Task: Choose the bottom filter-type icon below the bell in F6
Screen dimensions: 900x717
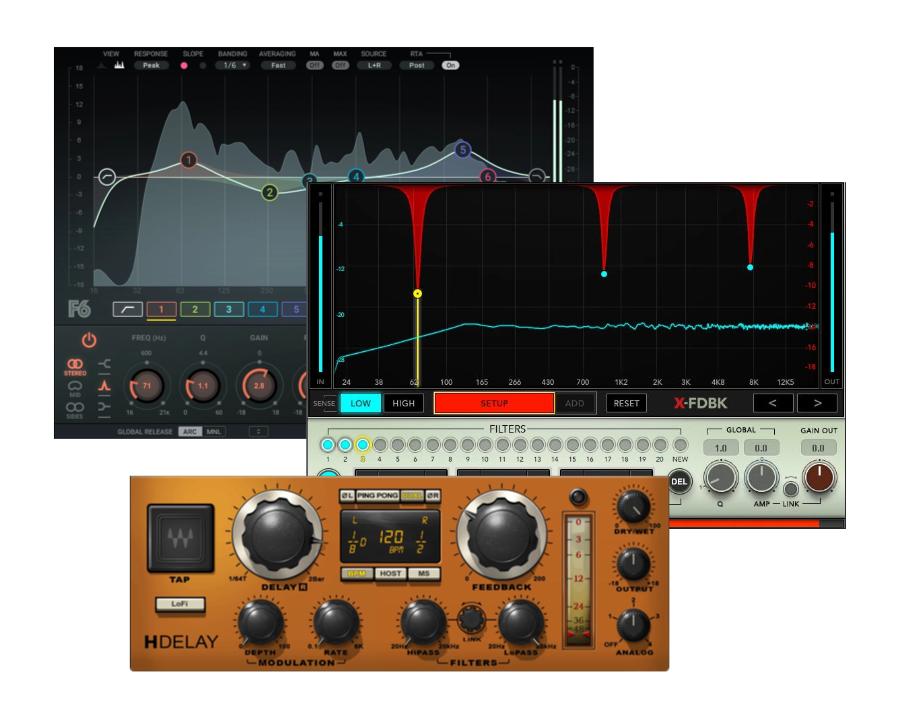Action: [x=104, y=407]
